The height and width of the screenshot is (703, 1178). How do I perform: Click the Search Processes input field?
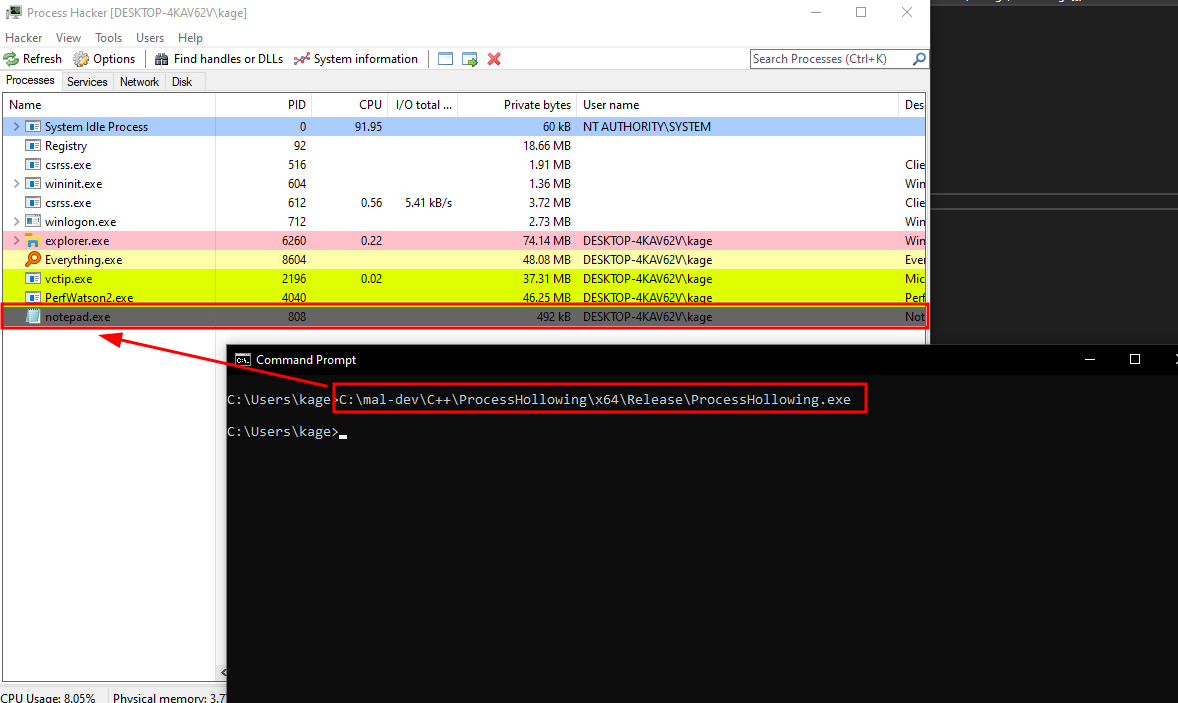point(830,59)
